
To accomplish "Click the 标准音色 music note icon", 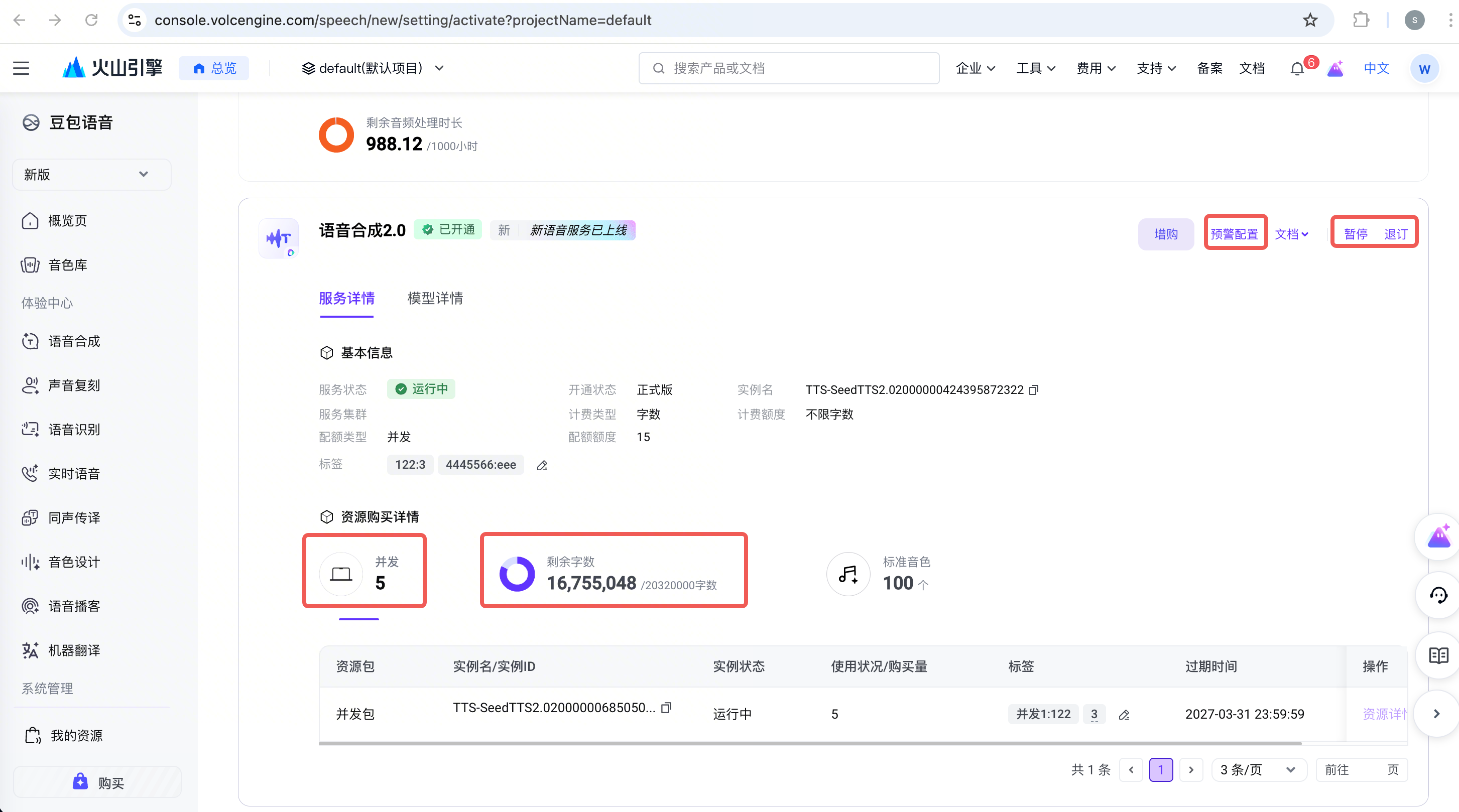I will pos(848,574).
